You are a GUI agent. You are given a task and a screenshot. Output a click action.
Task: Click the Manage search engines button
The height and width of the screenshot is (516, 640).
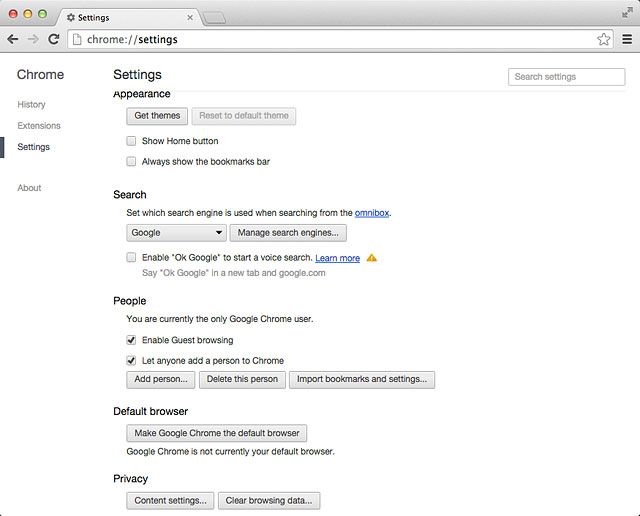point(288,233)
